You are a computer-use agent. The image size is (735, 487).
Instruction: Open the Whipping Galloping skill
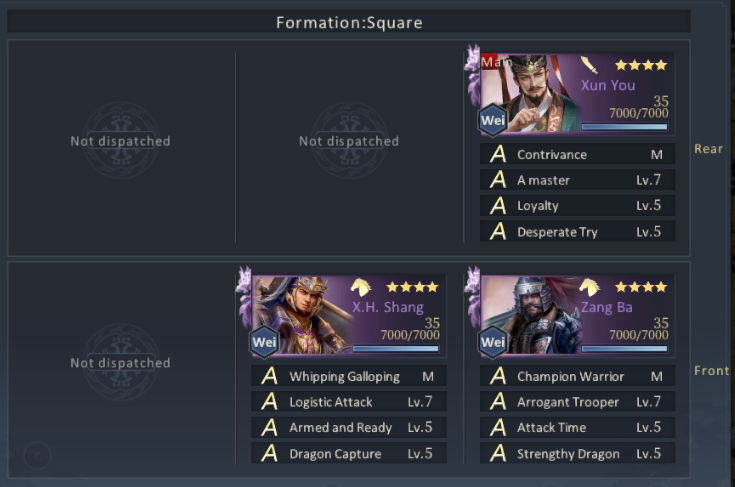[x=349, y=376]
